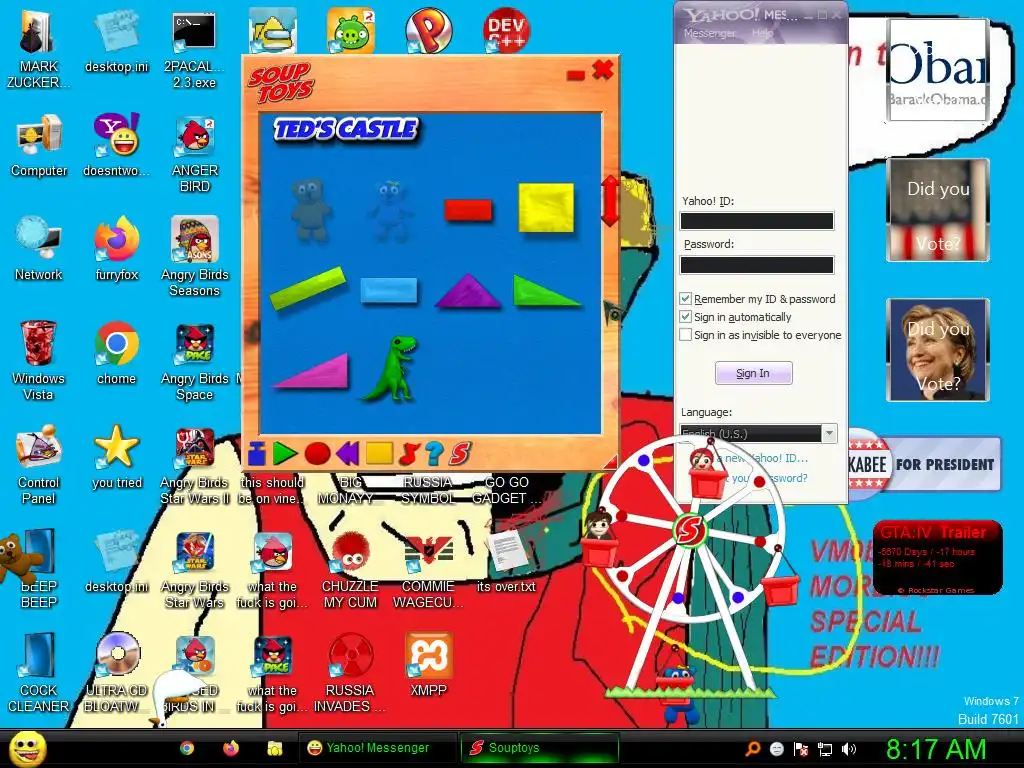Click the red up-down scroll arrow in Souptoys

[609, 200]
